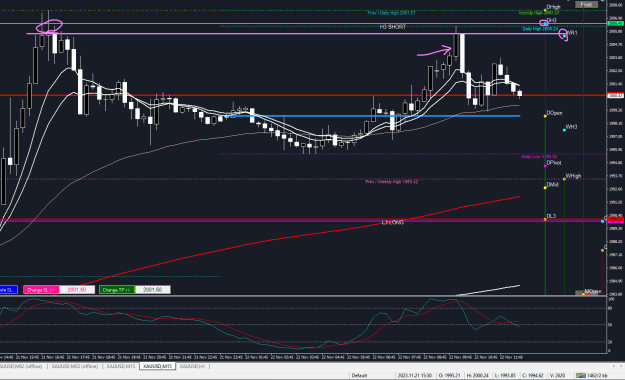Click the current price tag on the red line
This screenshot has width=625, height=380.
(x=616, y=95)
